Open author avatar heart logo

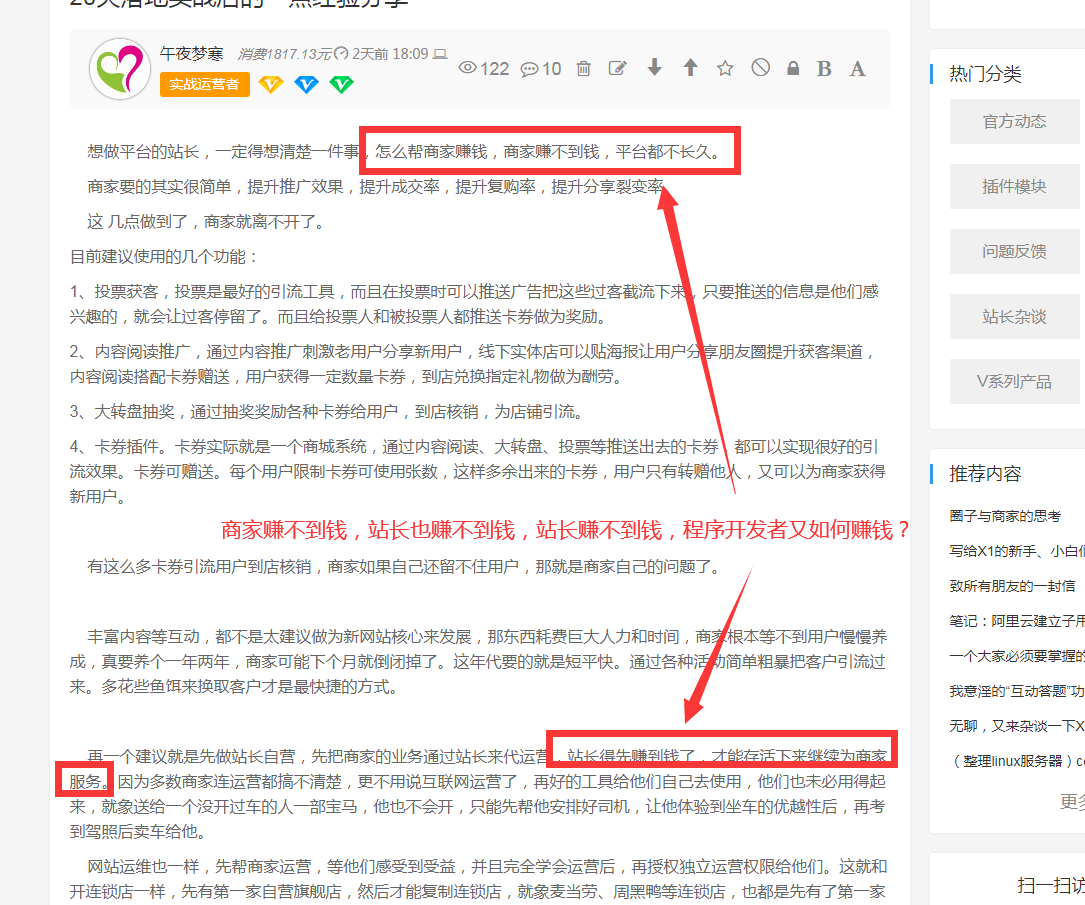[120, 69]
